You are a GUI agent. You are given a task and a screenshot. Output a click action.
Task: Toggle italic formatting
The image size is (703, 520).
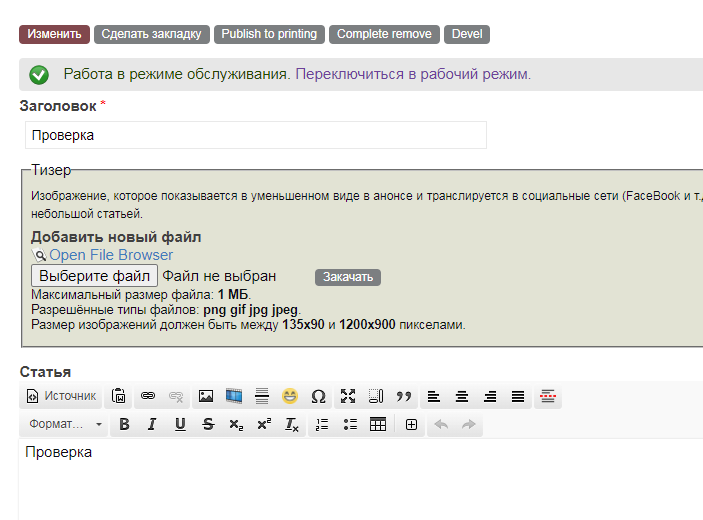152,424
